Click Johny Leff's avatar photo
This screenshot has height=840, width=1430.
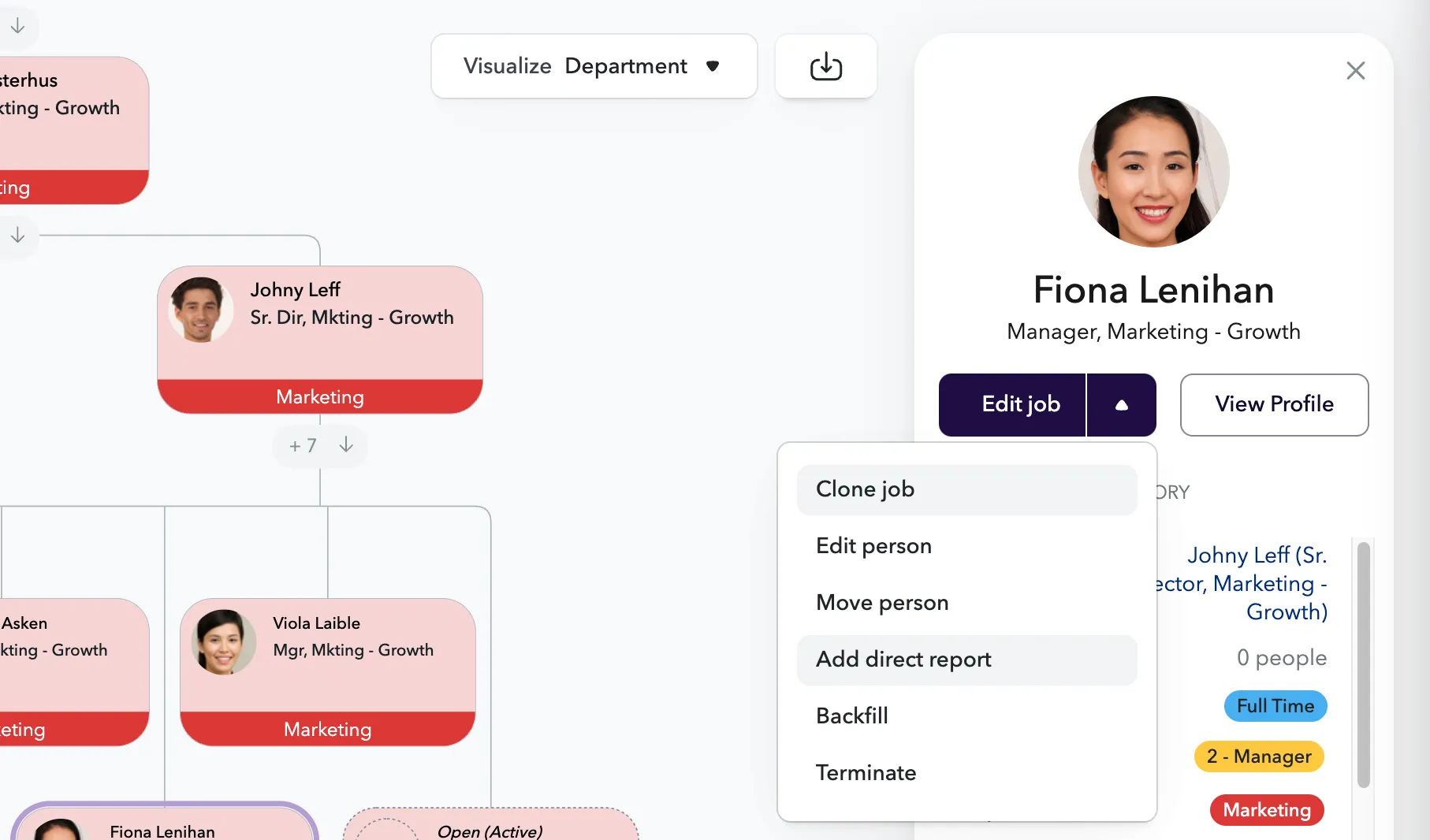tap(200, 310)
